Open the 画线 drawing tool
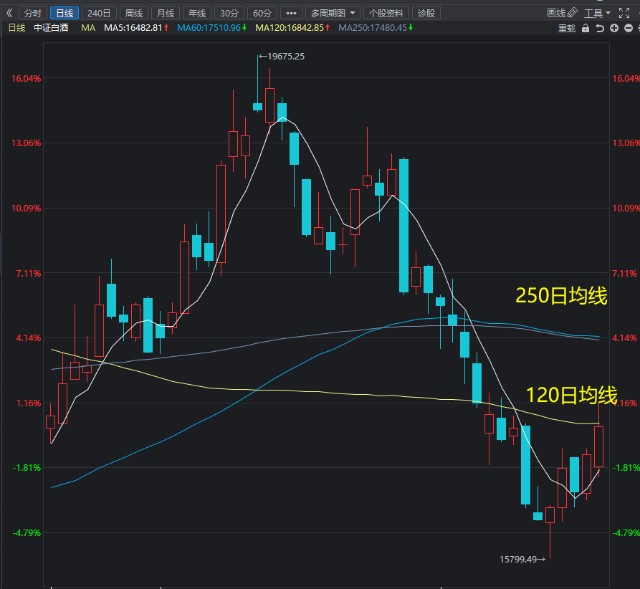This screenshot has width=640, height=589. (x=559, y=13)
